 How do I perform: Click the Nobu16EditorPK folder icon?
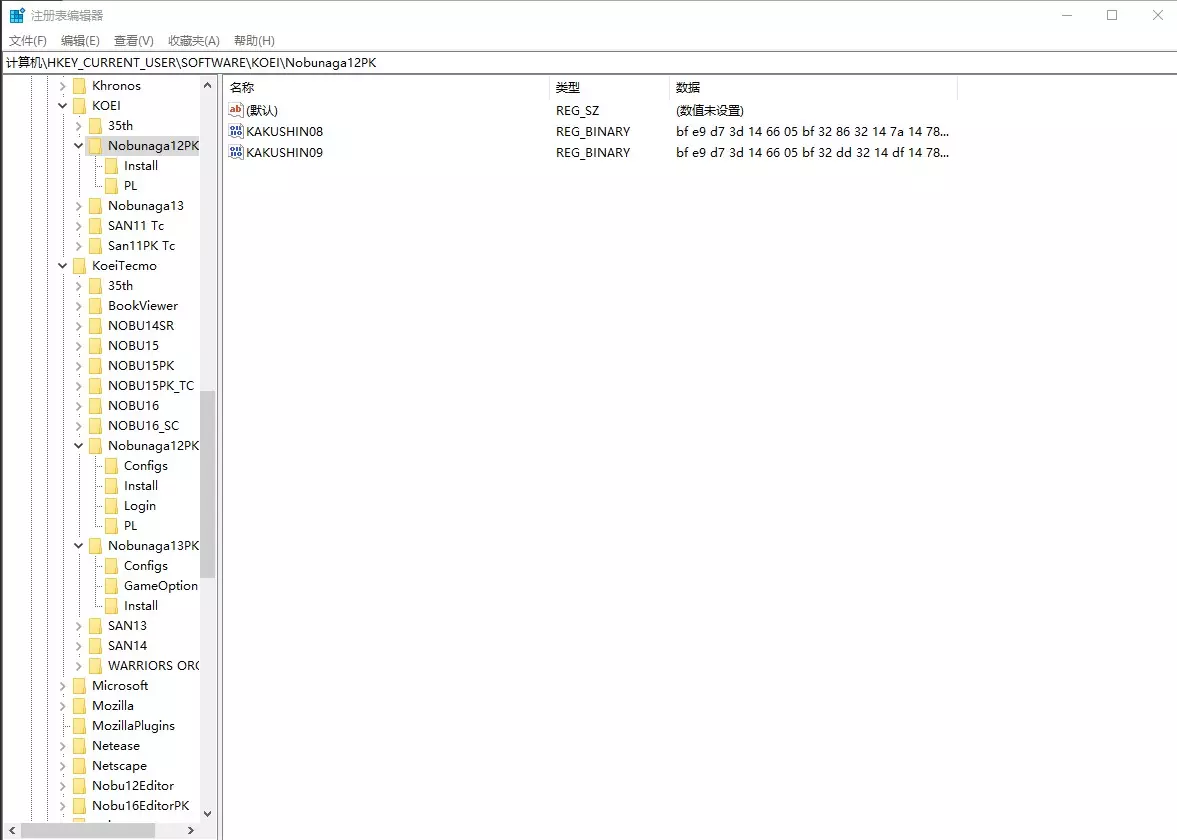pyautogui.click(x=80, y=806)
